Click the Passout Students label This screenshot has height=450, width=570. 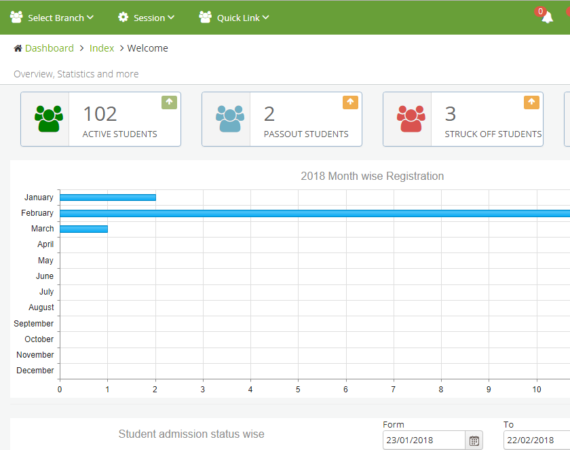pyautogui.click(x=306, y=134)
